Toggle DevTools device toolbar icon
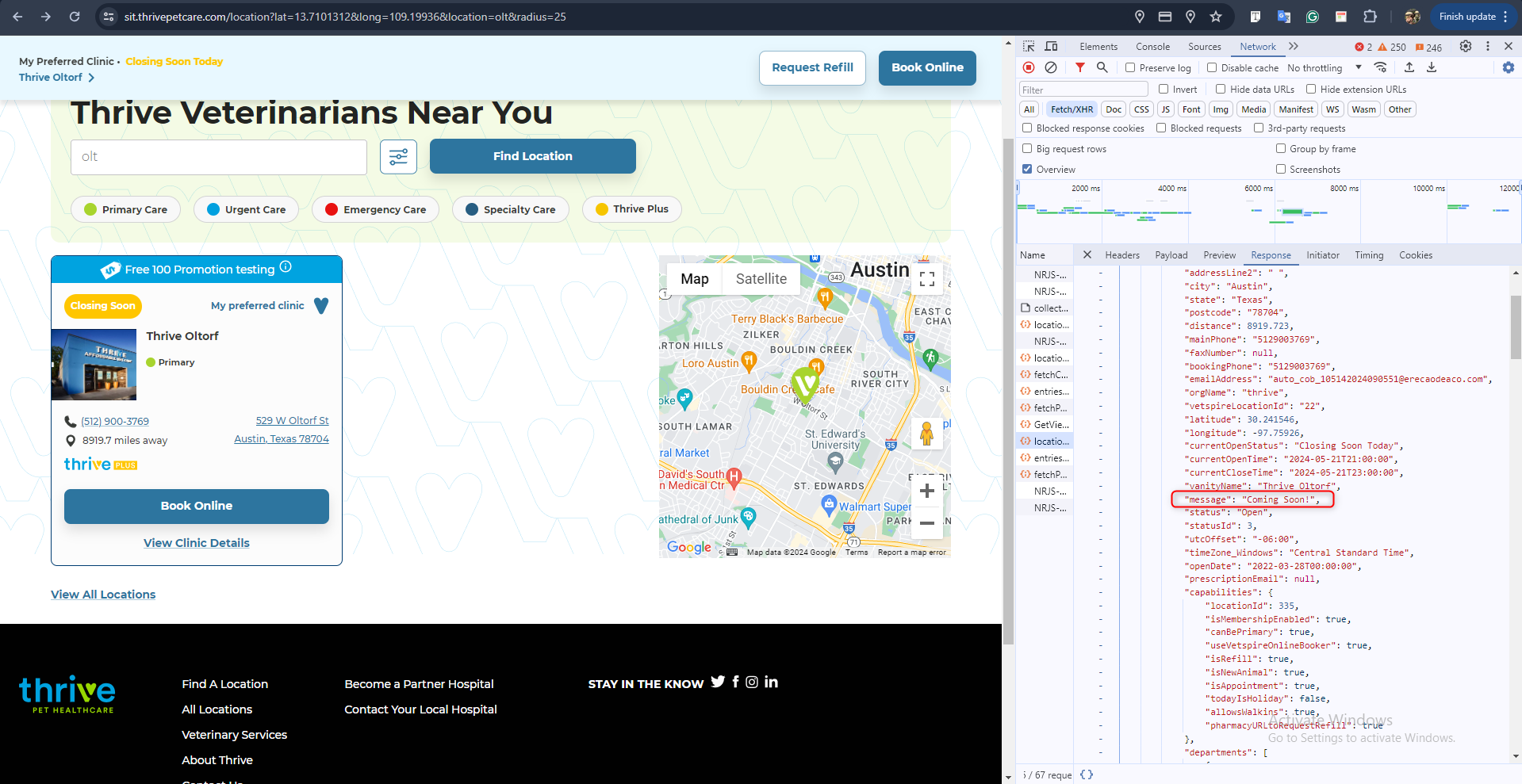 click(x=1052, y=47)
